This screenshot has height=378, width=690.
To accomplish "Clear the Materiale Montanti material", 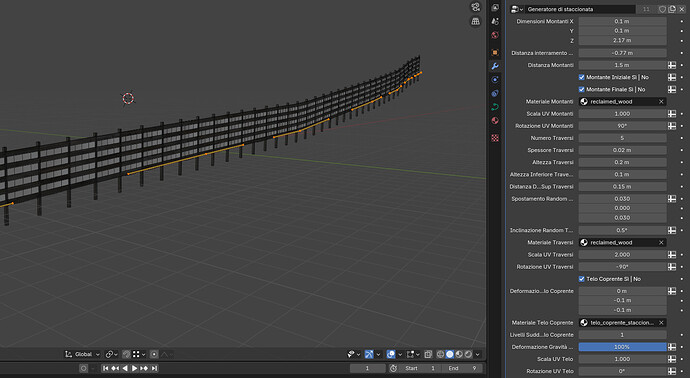I will [661, 102].
